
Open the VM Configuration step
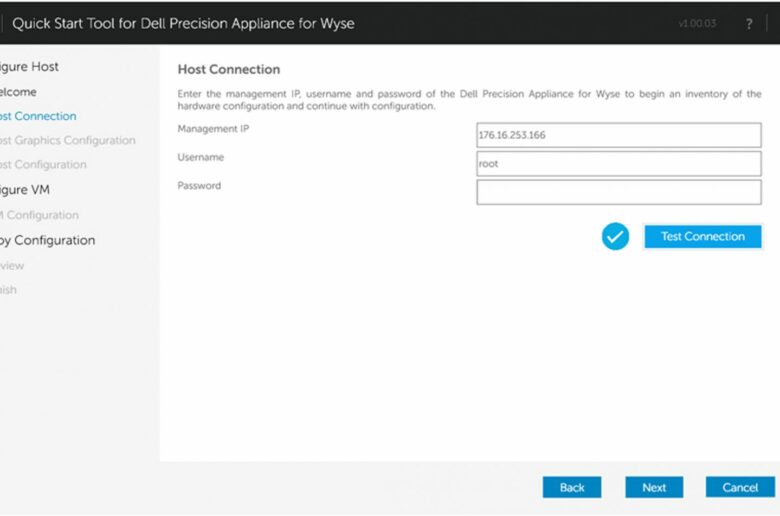point(39,215)
